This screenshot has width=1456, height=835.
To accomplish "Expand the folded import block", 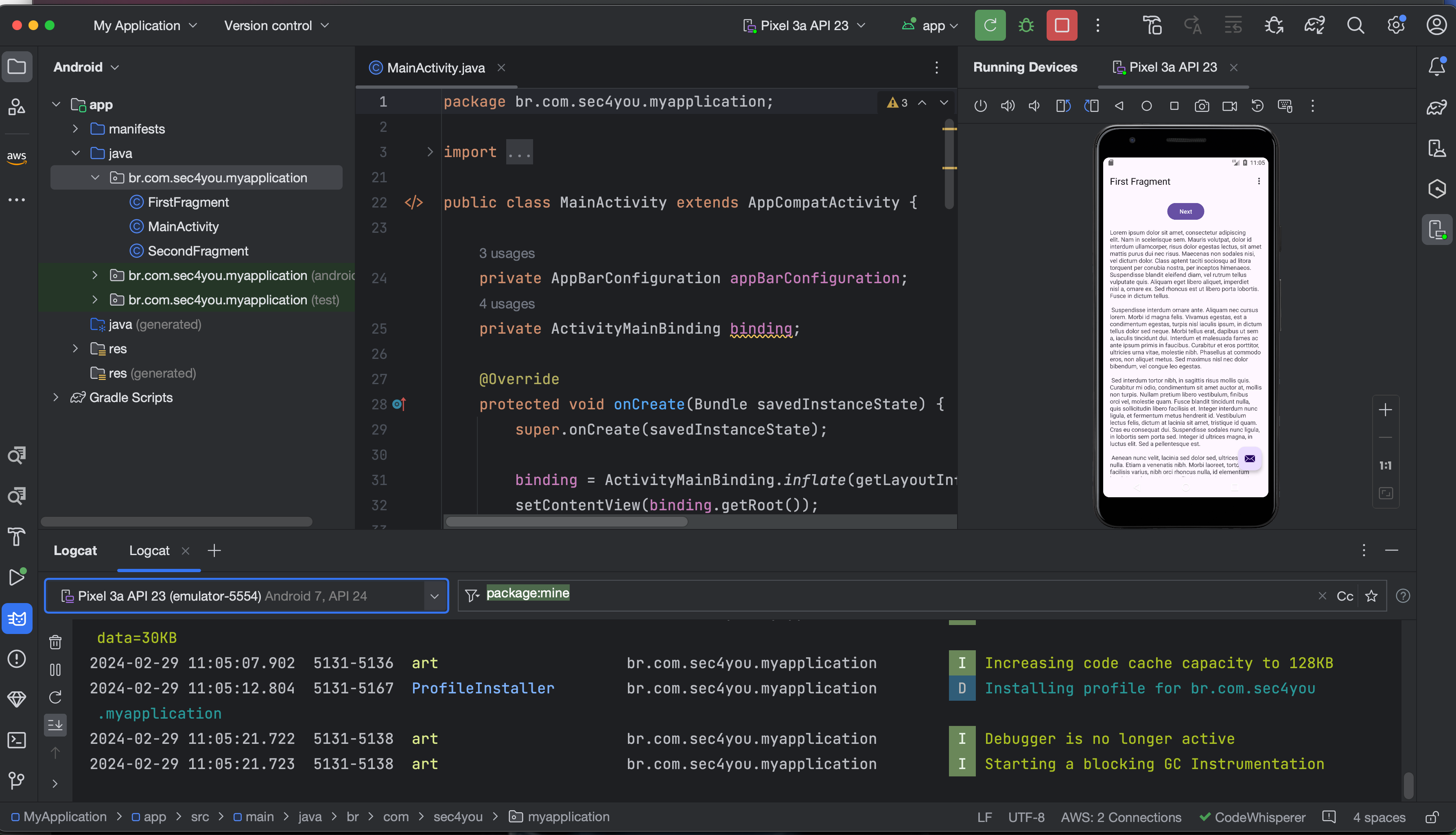I will 430,152.
